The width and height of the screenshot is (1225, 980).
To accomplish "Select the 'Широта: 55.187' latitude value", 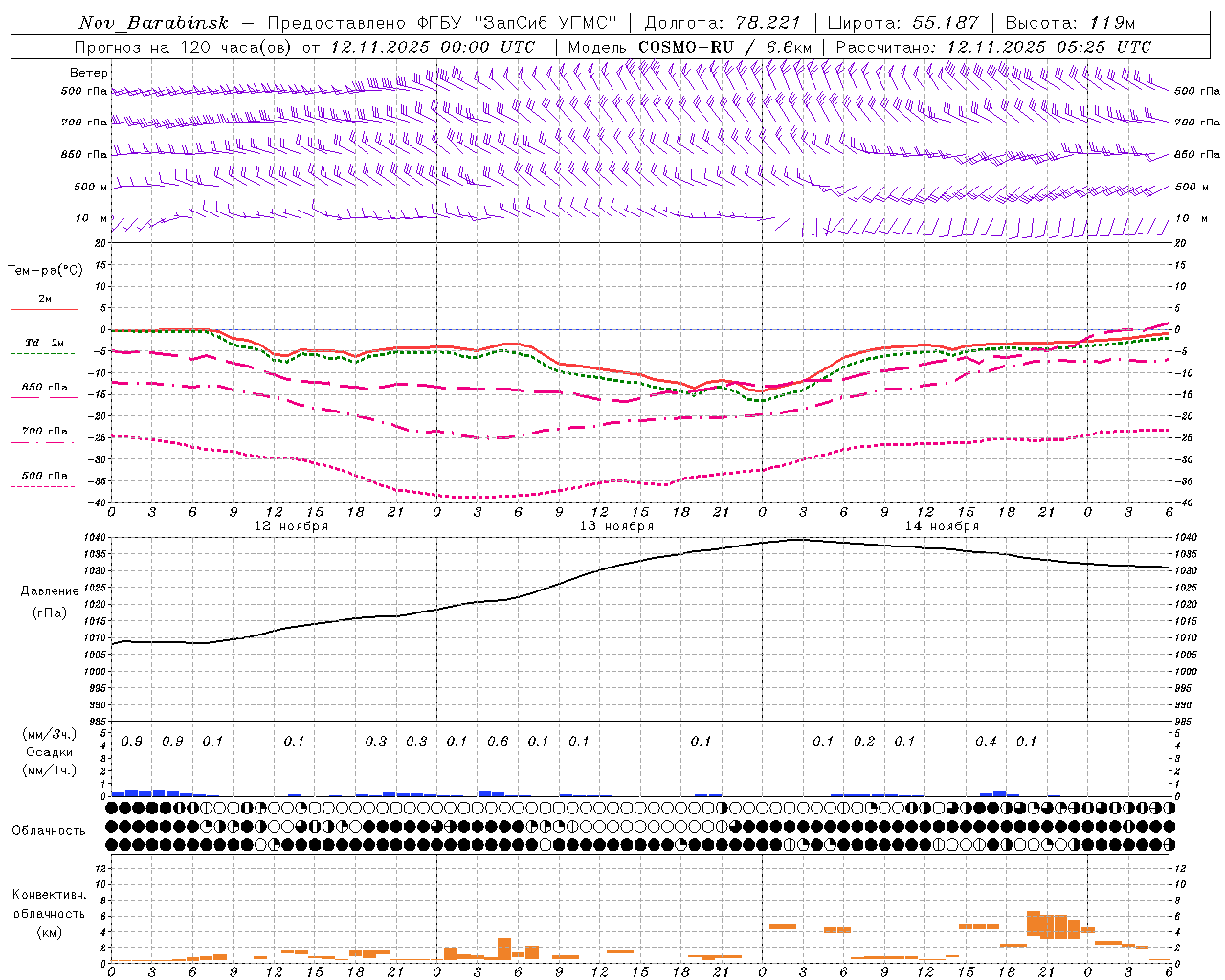I will point(902,23).
